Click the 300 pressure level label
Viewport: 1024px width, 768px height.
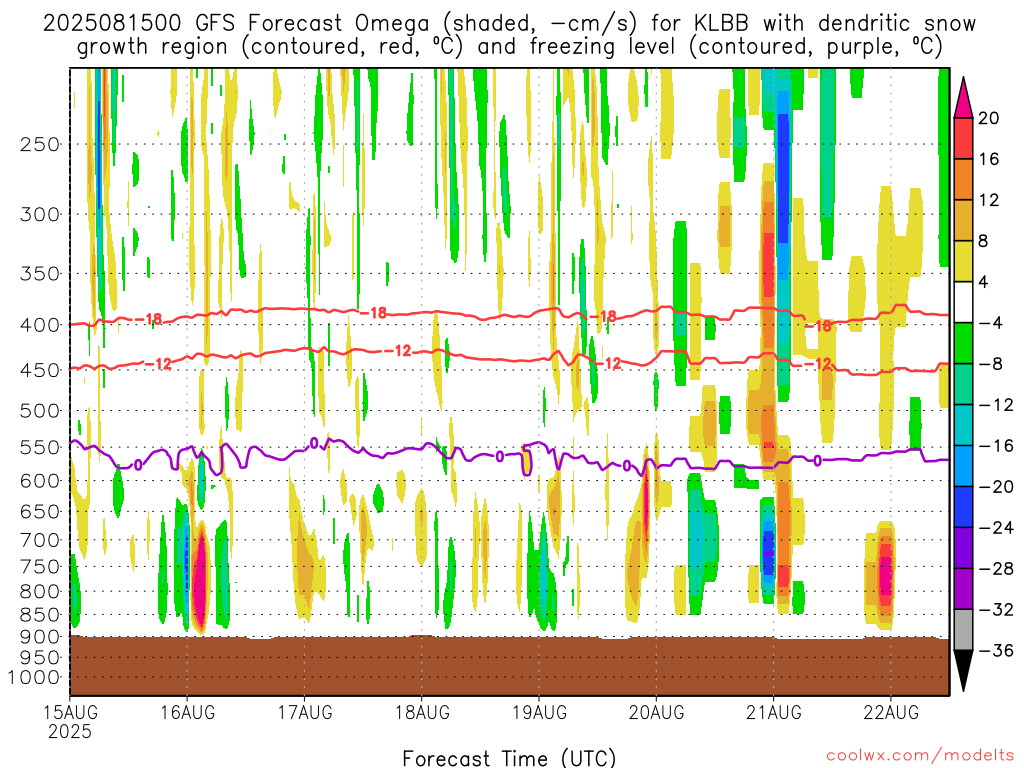(x=39, y=214)
